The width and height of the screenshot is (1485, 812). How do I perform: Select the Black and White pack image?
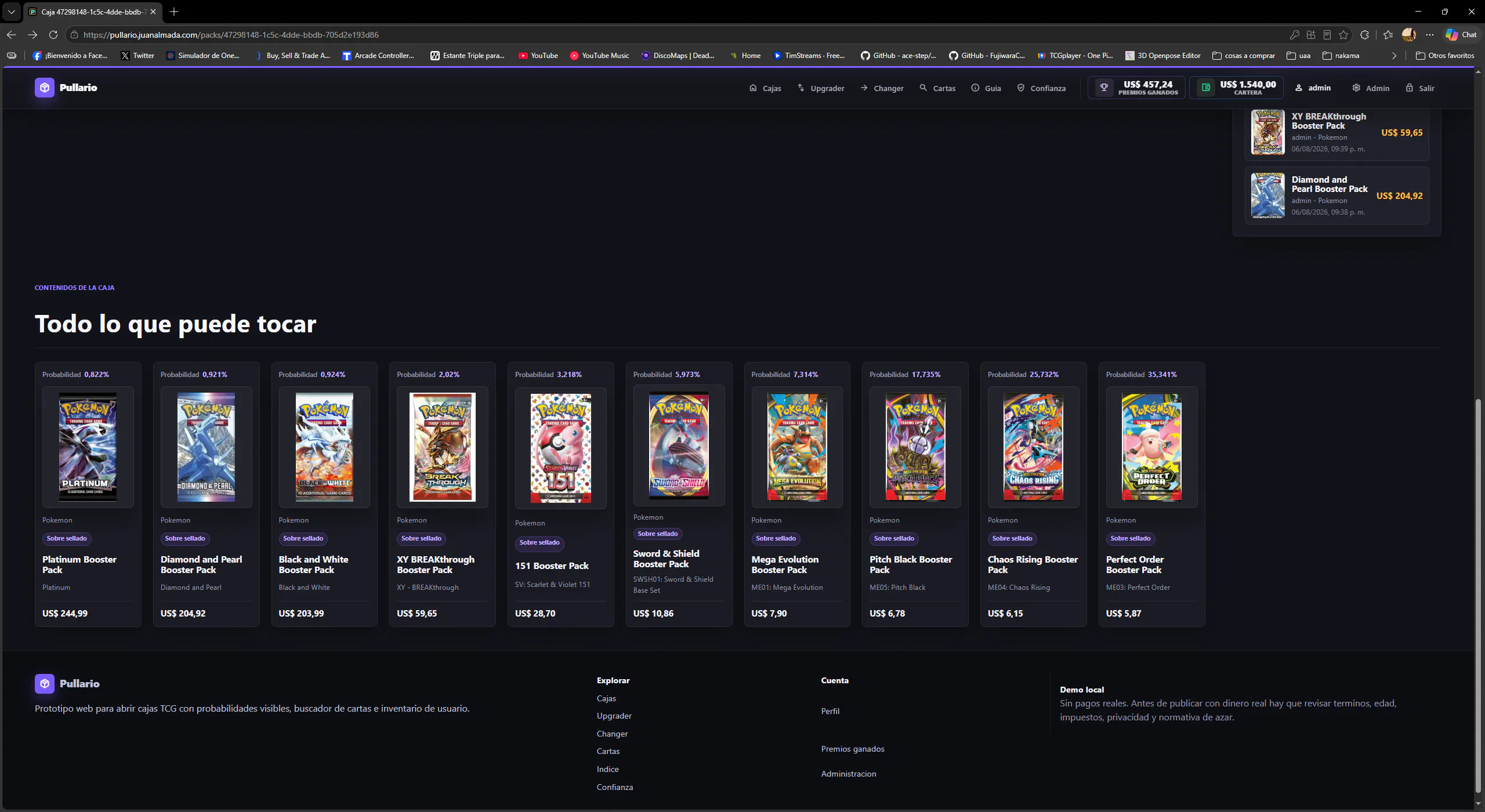tap(324, 447)
